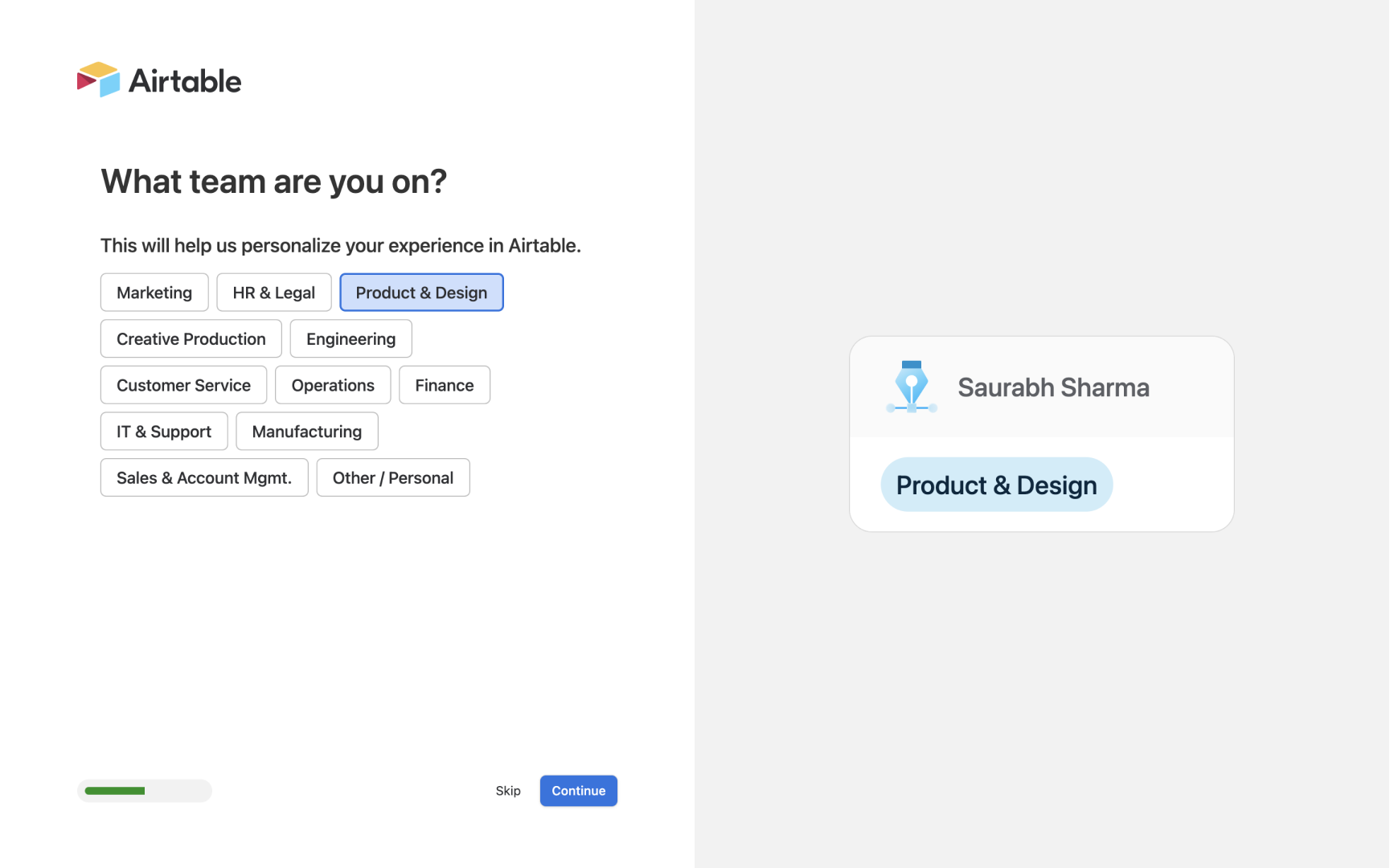The image size is (1390, 868).
Task: Select the Creative Production team option
Action: [x=191, y=338]
